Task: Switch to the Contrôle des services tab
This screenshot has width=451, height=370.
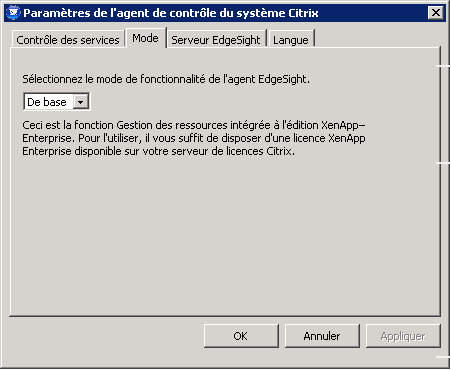Action: [68, 40]
